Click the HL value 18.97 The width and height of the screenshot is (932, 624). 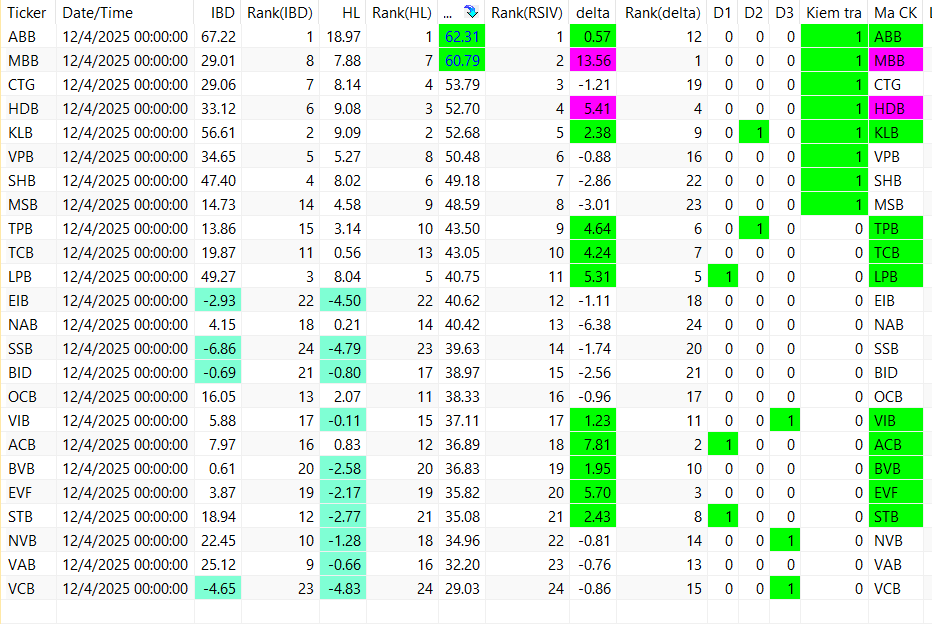point(344,37)
